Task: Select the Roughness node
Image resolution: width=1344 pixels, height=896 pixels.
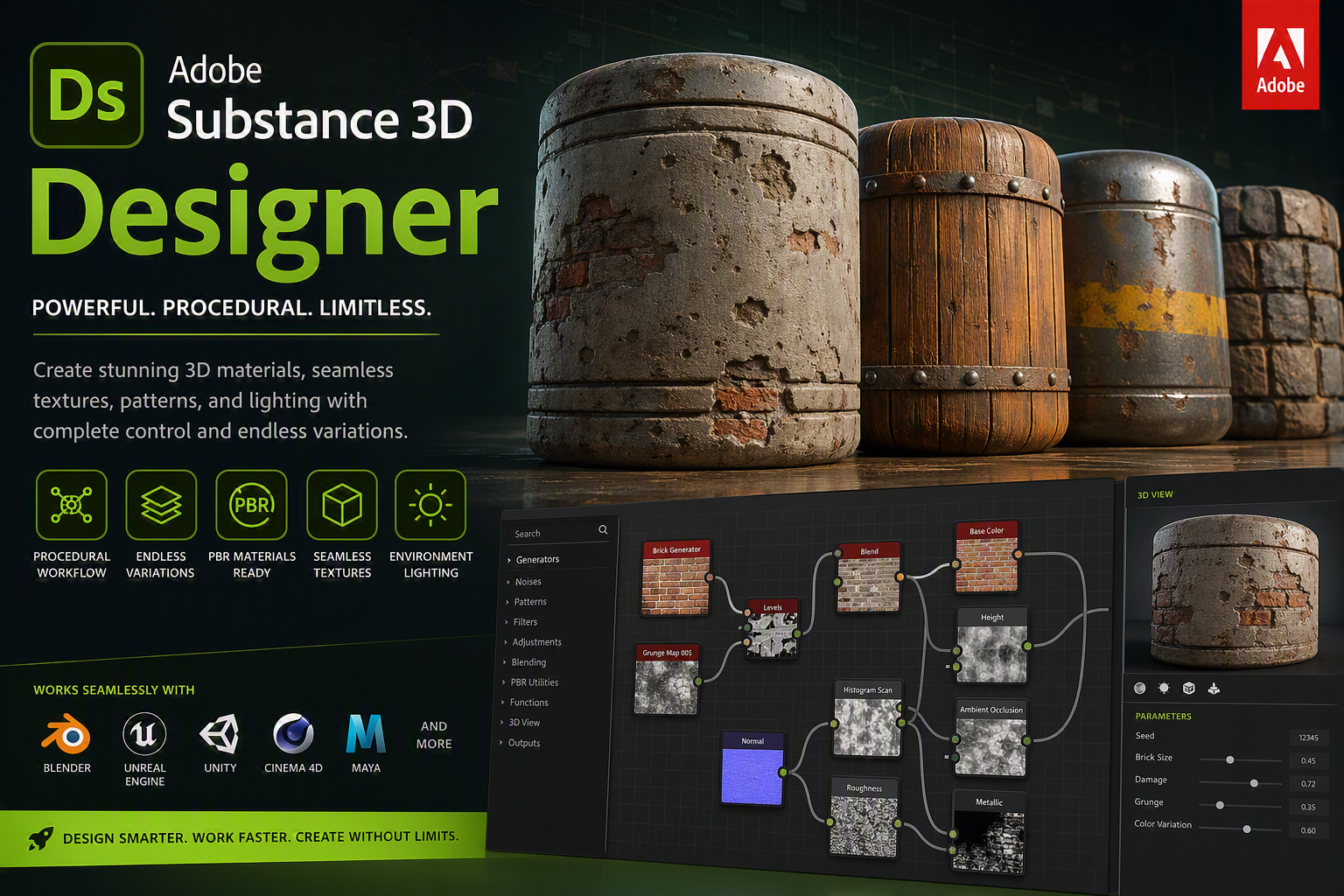Action: pyautogui.click(x=864, y=817)
